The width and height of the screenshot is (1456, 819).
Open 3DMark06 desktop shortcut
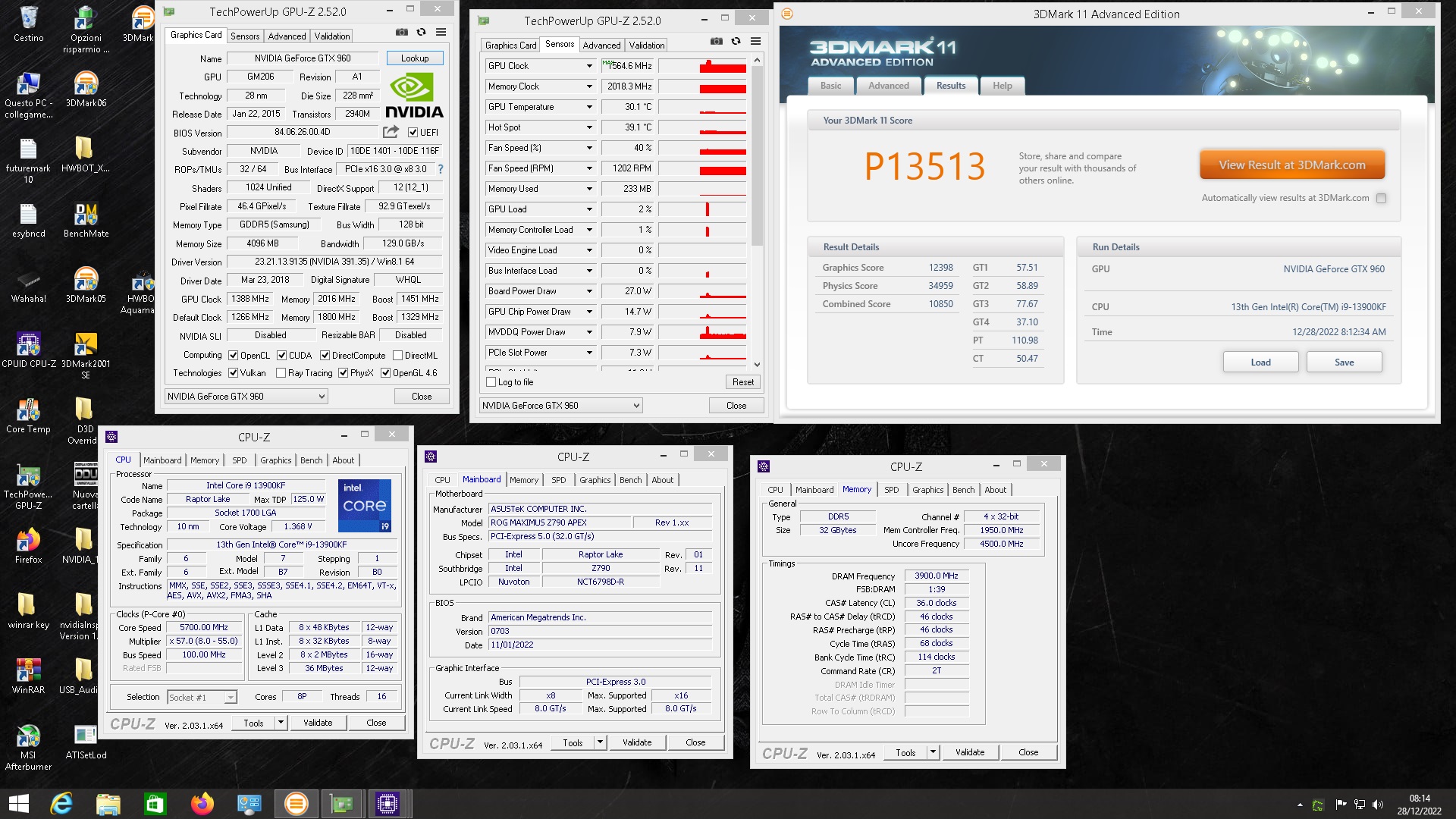(86, 89)
